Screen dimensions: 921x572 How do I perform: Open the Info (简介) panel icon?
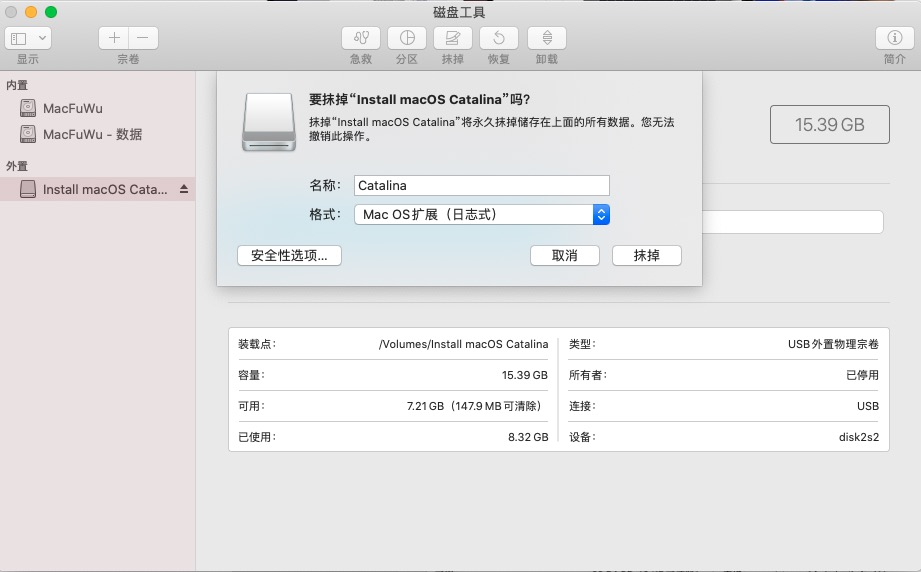(894, 38)
